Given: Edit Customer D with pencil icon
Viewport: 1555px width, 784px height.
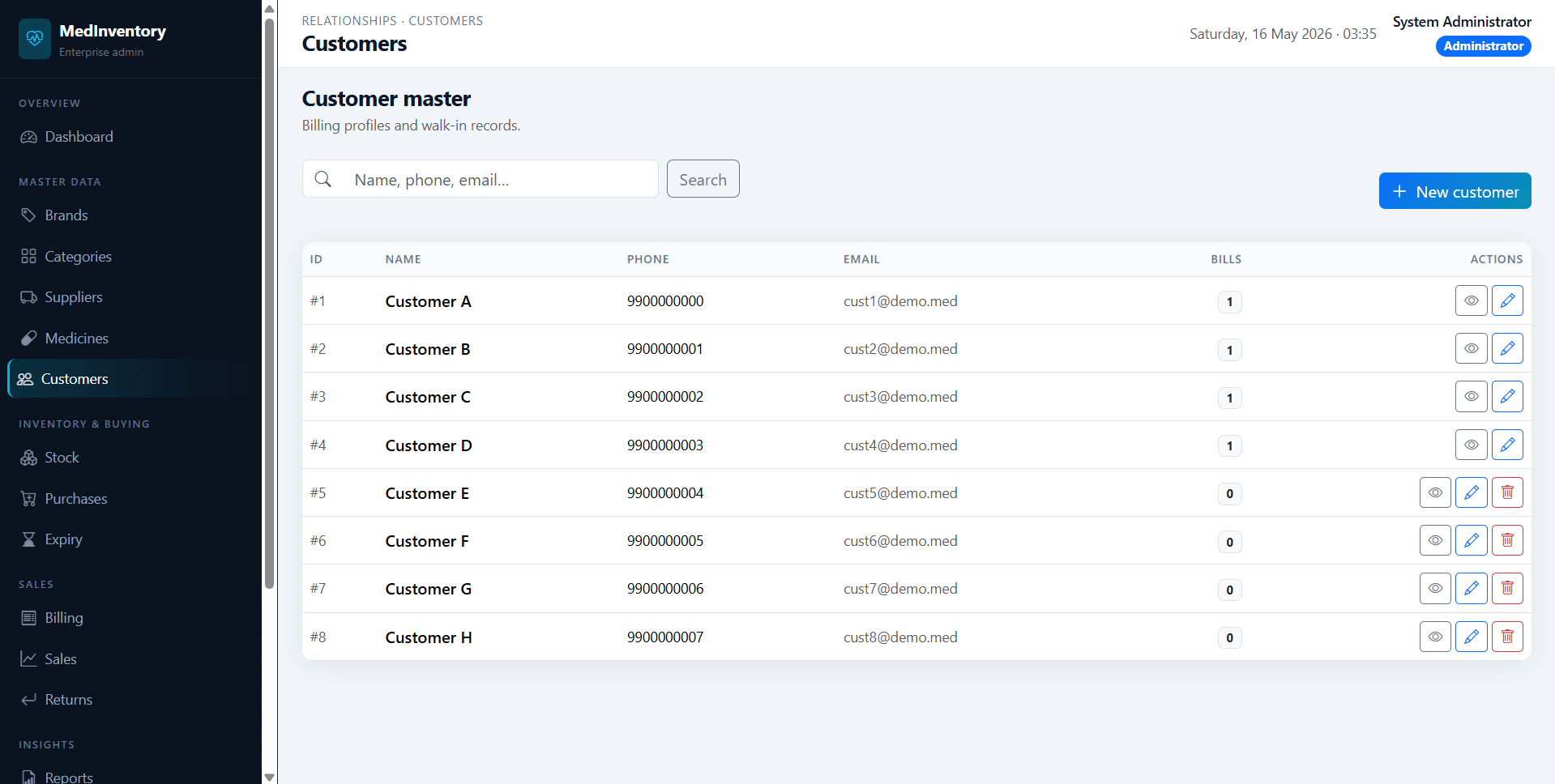Looking at the screenshot, I should 1507,445.
